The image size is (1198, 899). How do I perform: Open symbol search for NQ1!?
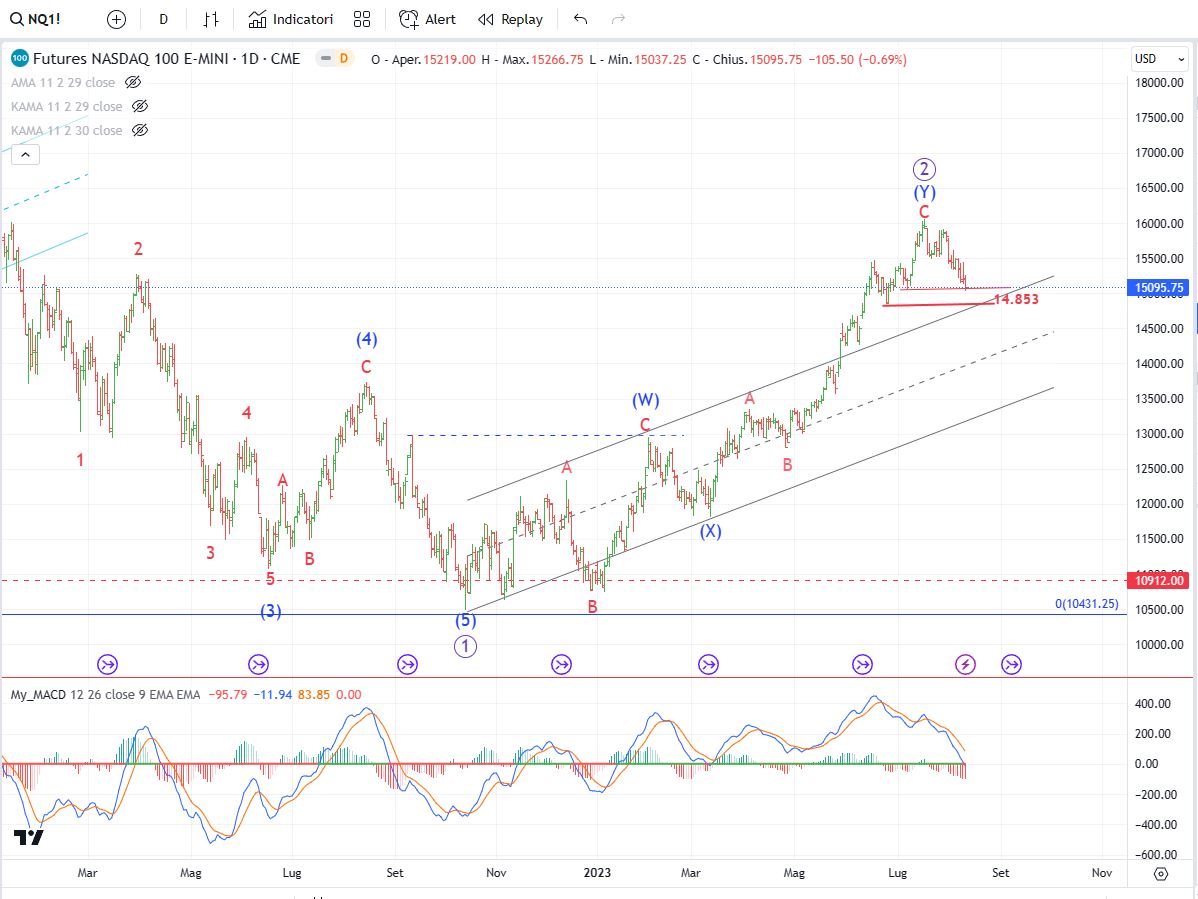click(x=36, y=19)
